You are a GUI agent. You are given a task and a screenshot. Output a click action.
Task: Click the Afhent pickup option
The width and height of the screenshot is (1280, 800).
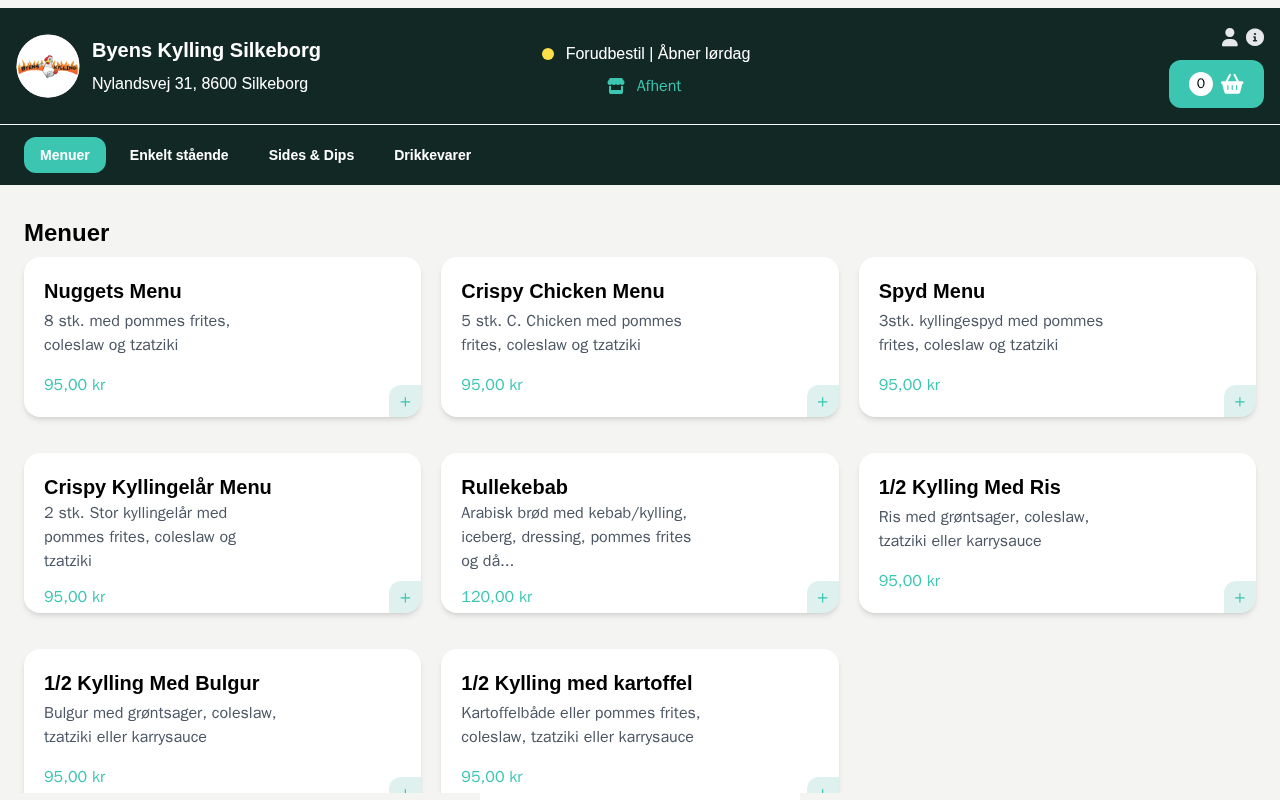click(658, 86)
